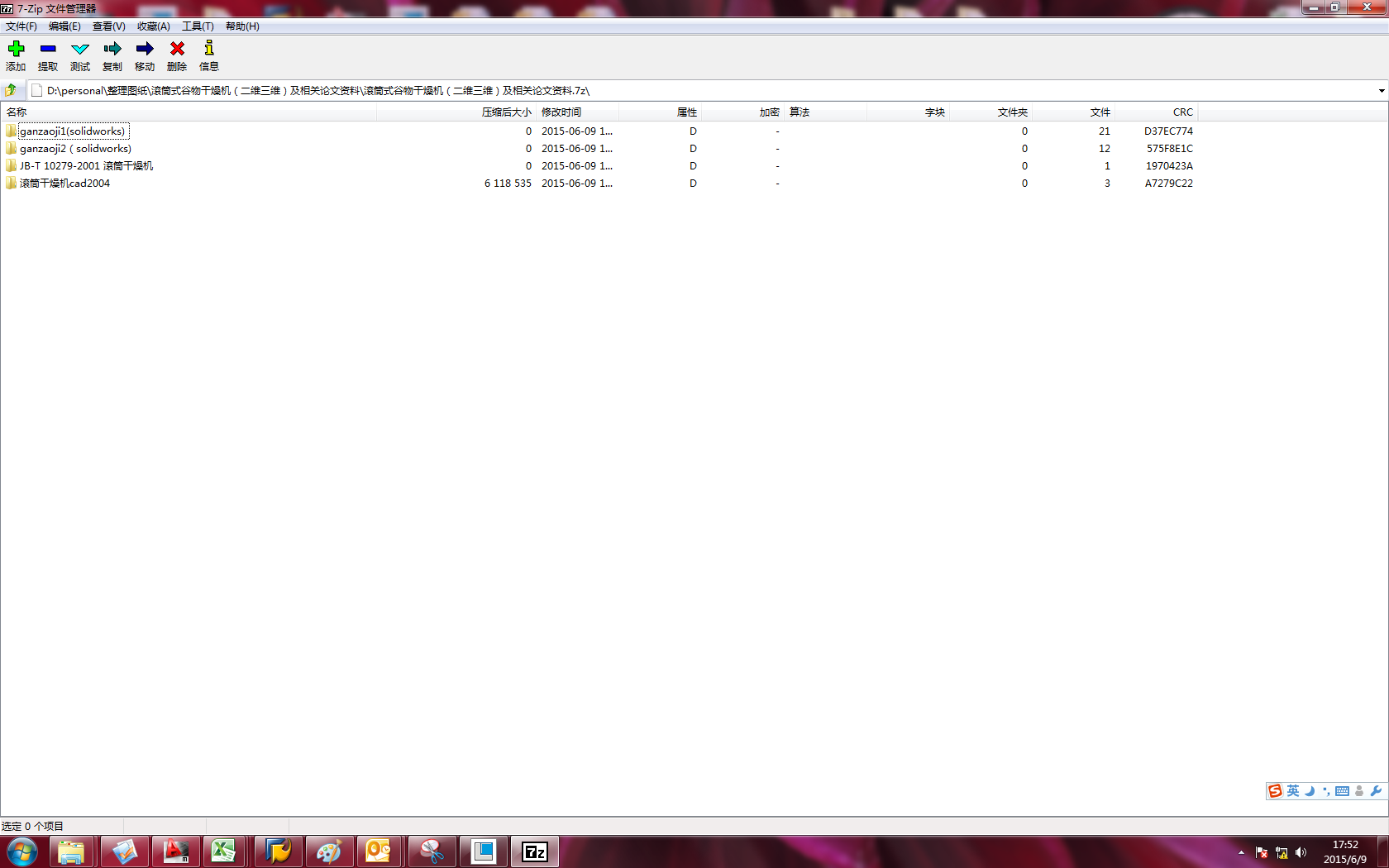The height and width of the screenshot is (868, 1389).
Task: Select the ganzaoji1(solidworks) folder name
Action: [73, 131]
